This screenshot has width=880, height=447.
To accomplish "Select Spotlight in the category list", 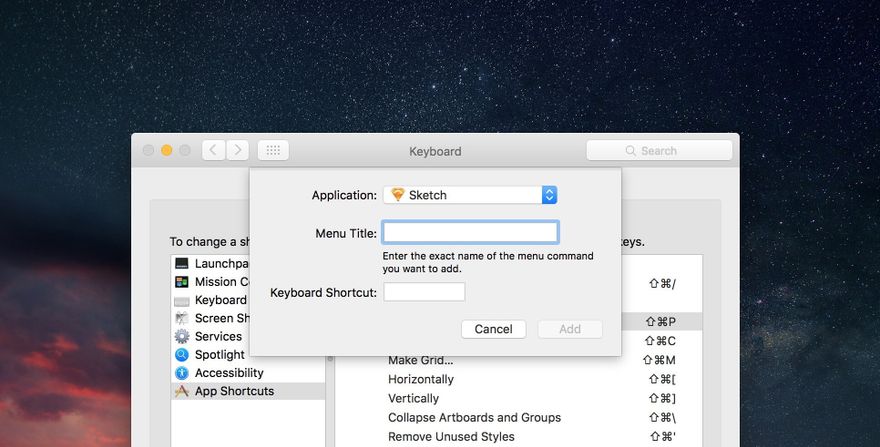I will click(x=248, y=354).
